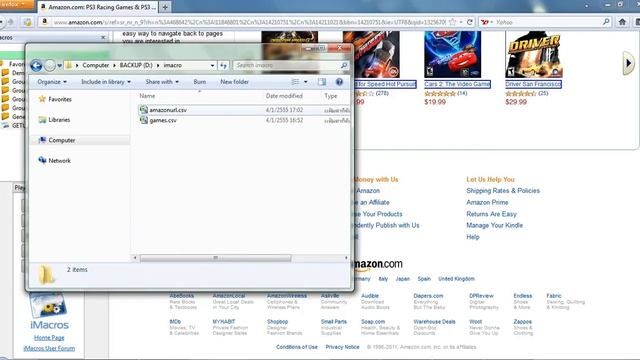Select the Computer breadcrumb in the address bar

click(x=96, y=65)
